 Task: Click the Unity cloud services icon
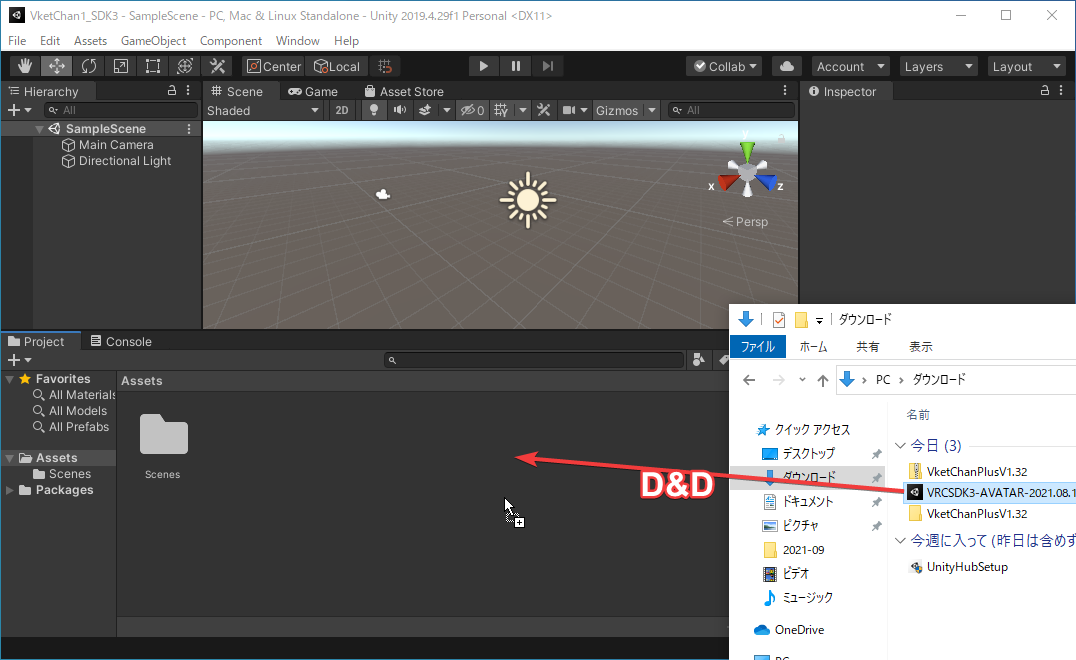786,65
